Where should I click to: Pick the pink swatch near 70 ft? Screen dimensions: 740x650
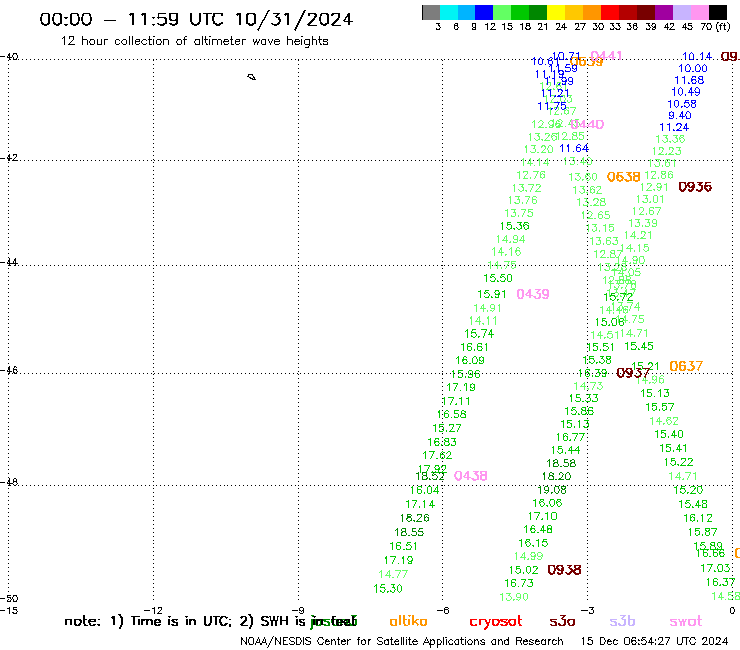pos(699,12)
